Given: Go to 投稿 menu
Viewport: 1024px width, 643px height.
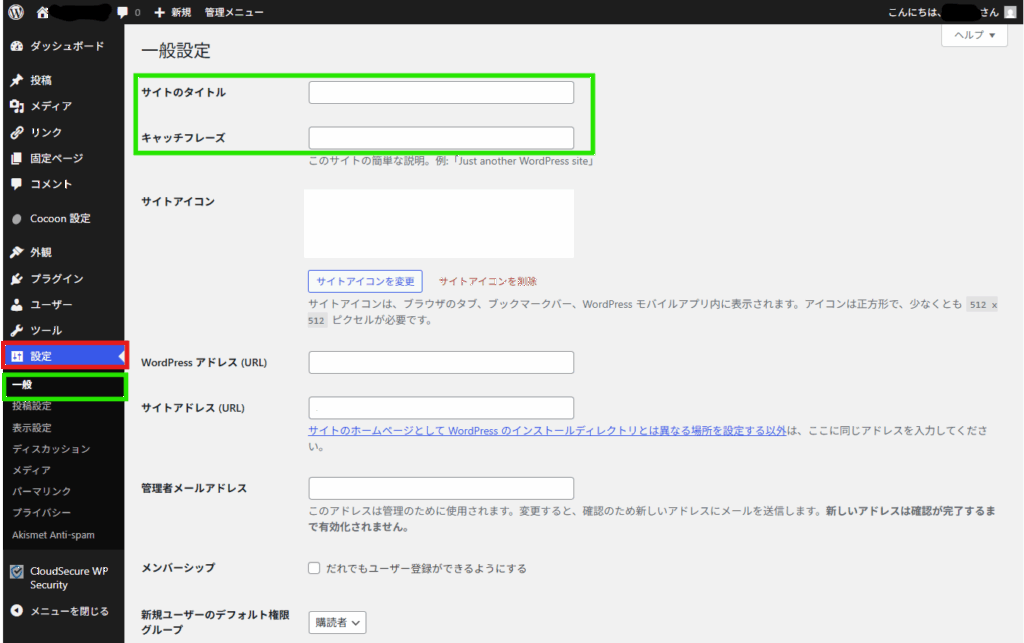Looking at the screenshot, I should [x=40, y=80].
